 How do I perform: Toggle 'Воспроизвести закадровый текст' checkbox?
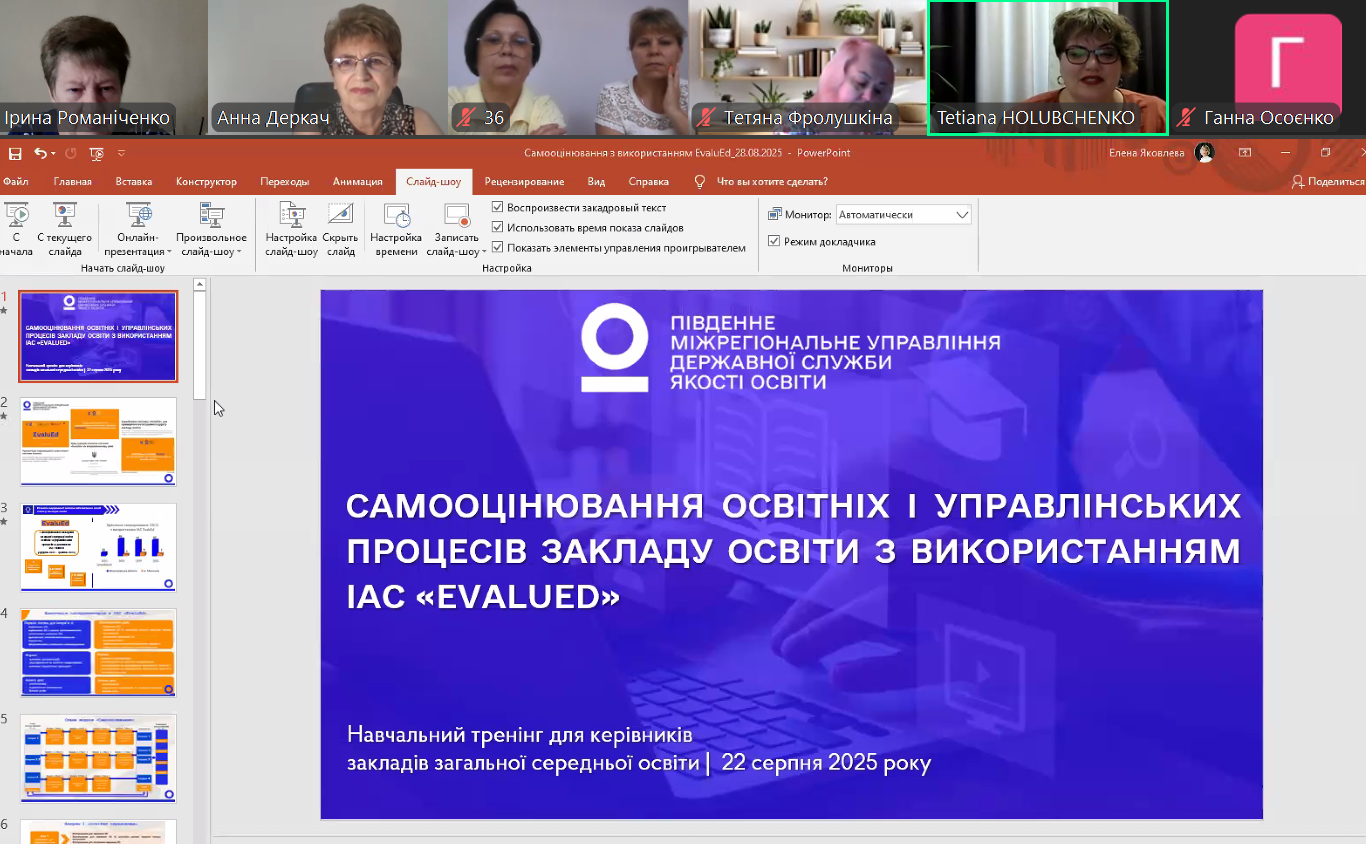(498, 208)
